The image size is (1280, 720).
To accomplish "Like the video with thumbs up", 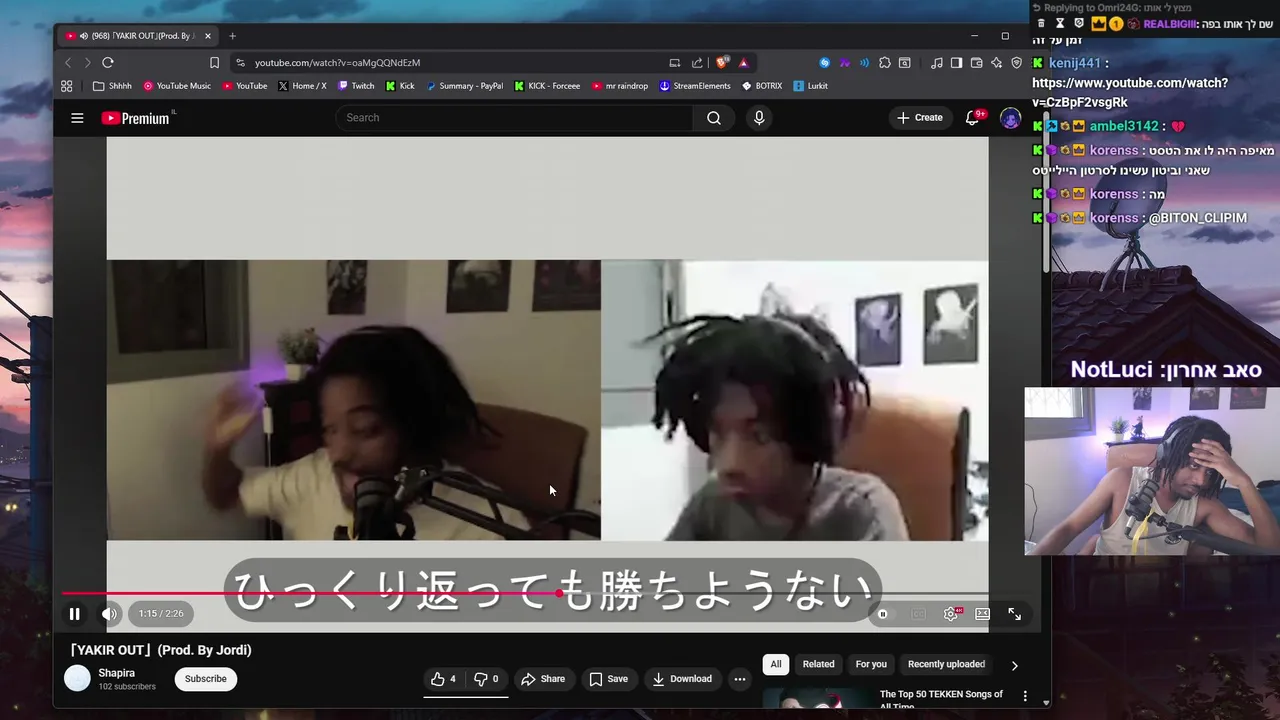I will (x=444, y=679).
